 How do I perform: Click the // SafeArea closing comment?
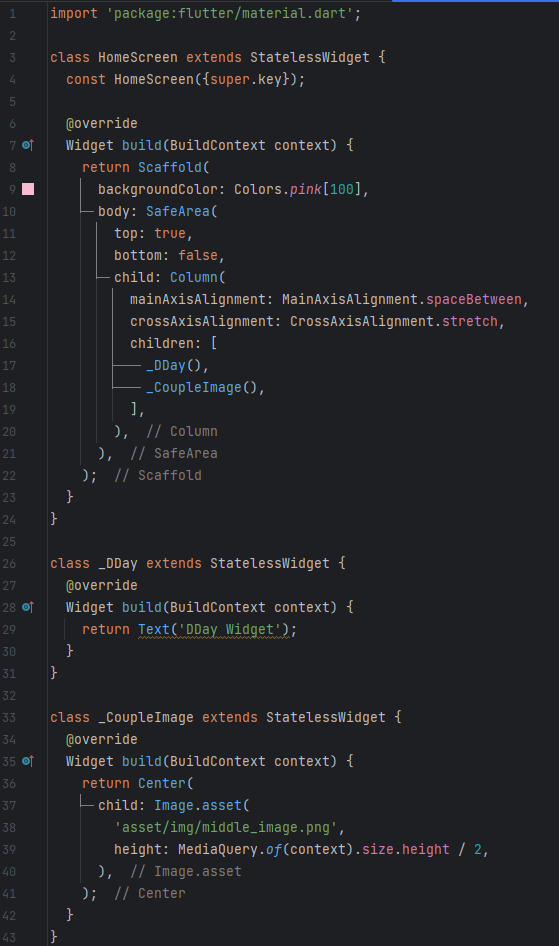(174, 453)
